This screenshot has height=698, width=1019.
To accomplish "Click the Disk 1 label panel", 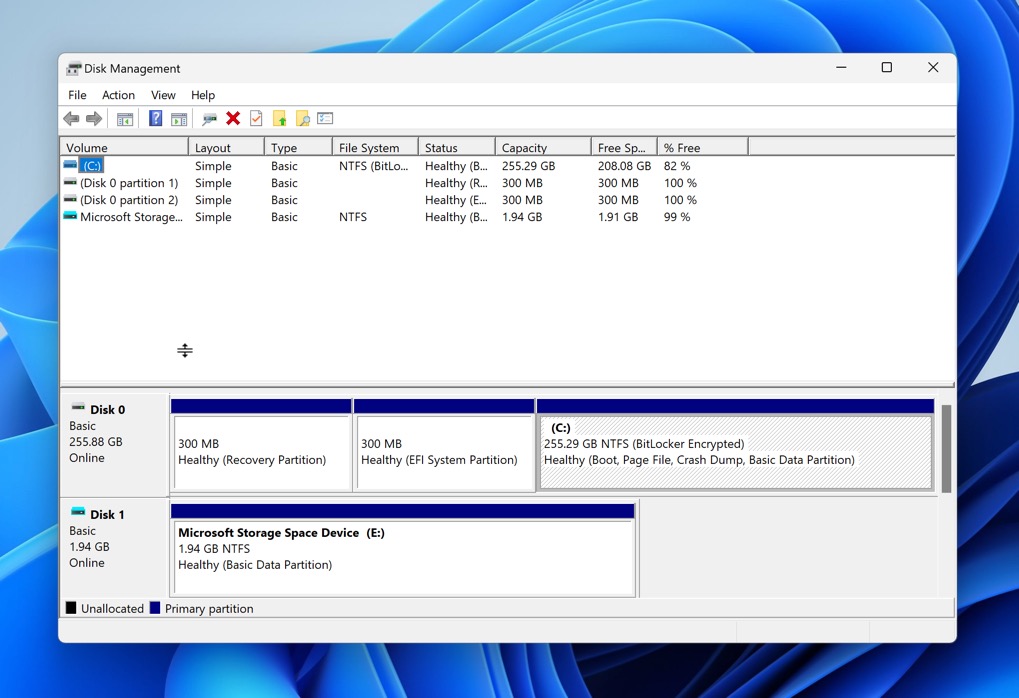I will (114, 547).
